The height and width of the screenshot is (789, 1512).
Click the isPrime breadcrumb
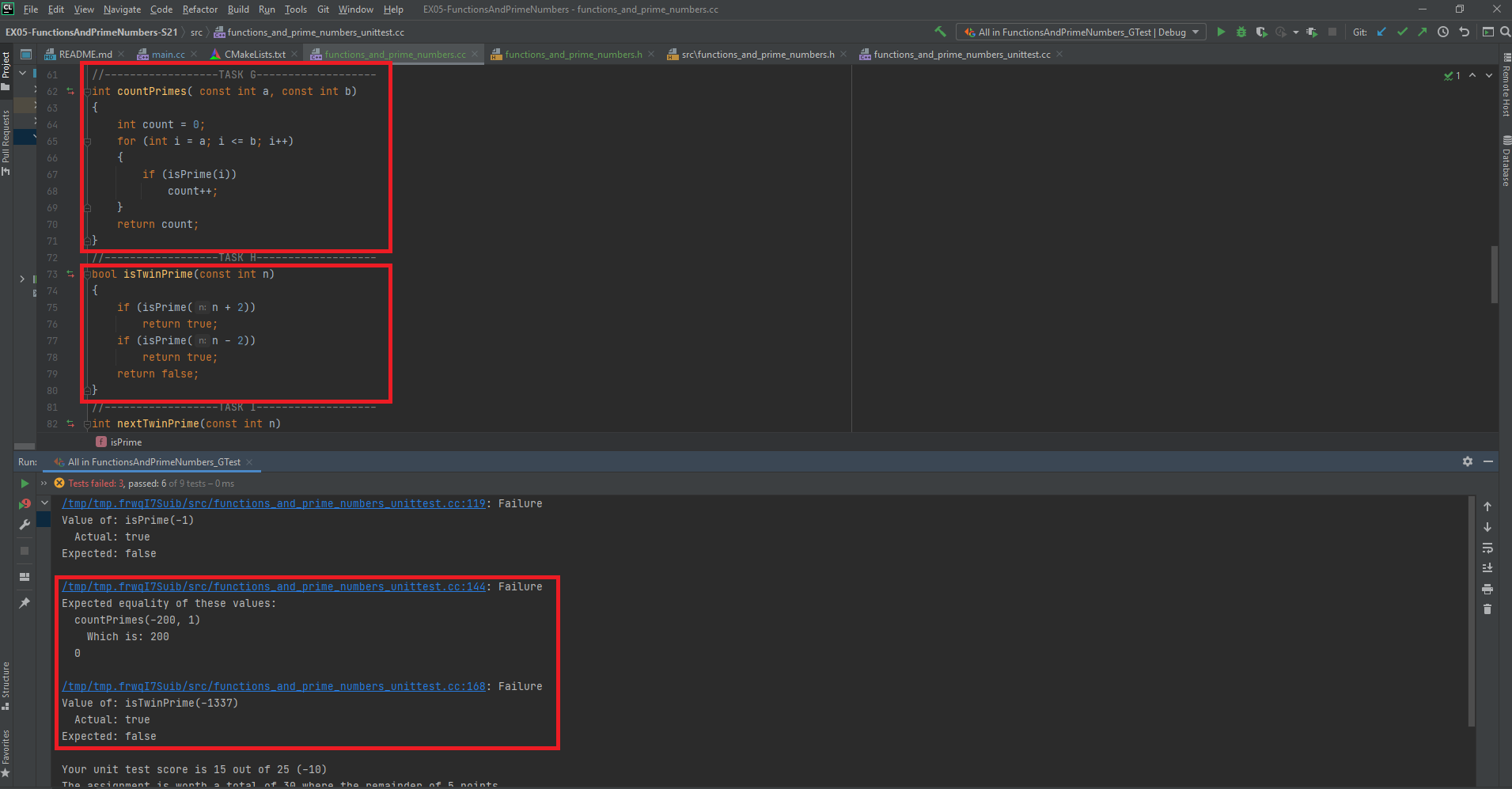click(x=119, y=442)
